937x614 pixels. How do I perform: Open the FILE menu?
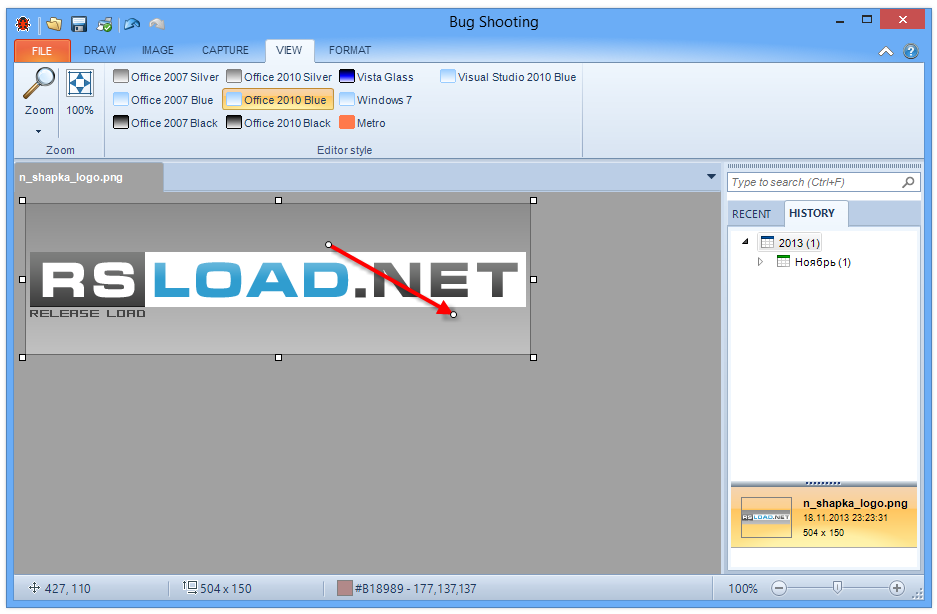[42, 51]
